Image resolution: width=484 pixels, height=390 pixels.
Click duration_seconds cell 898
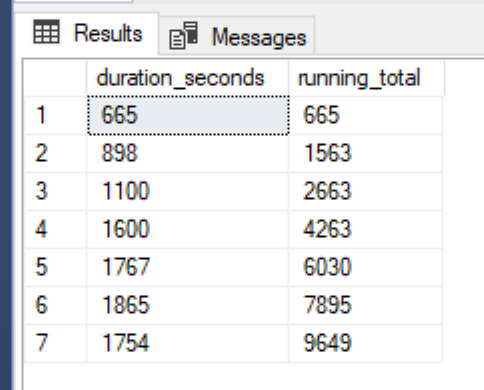(x=188, y=153)
